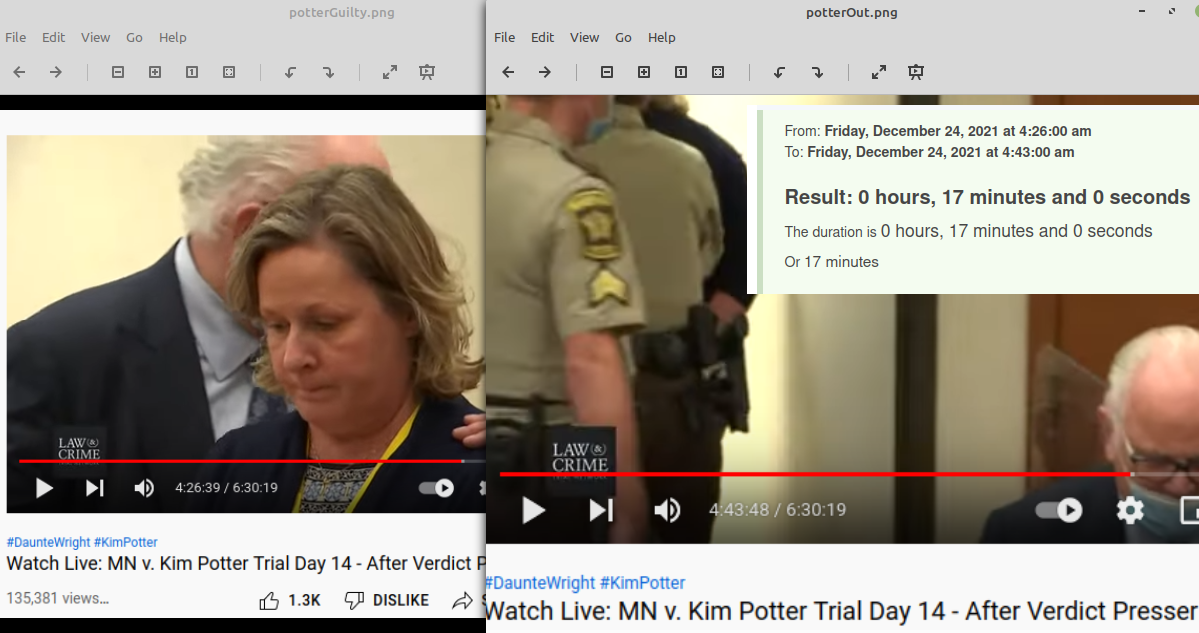Click skip-next button in the 4:26:39 video
Screen dimensions: 1199x633
[94, 488]
